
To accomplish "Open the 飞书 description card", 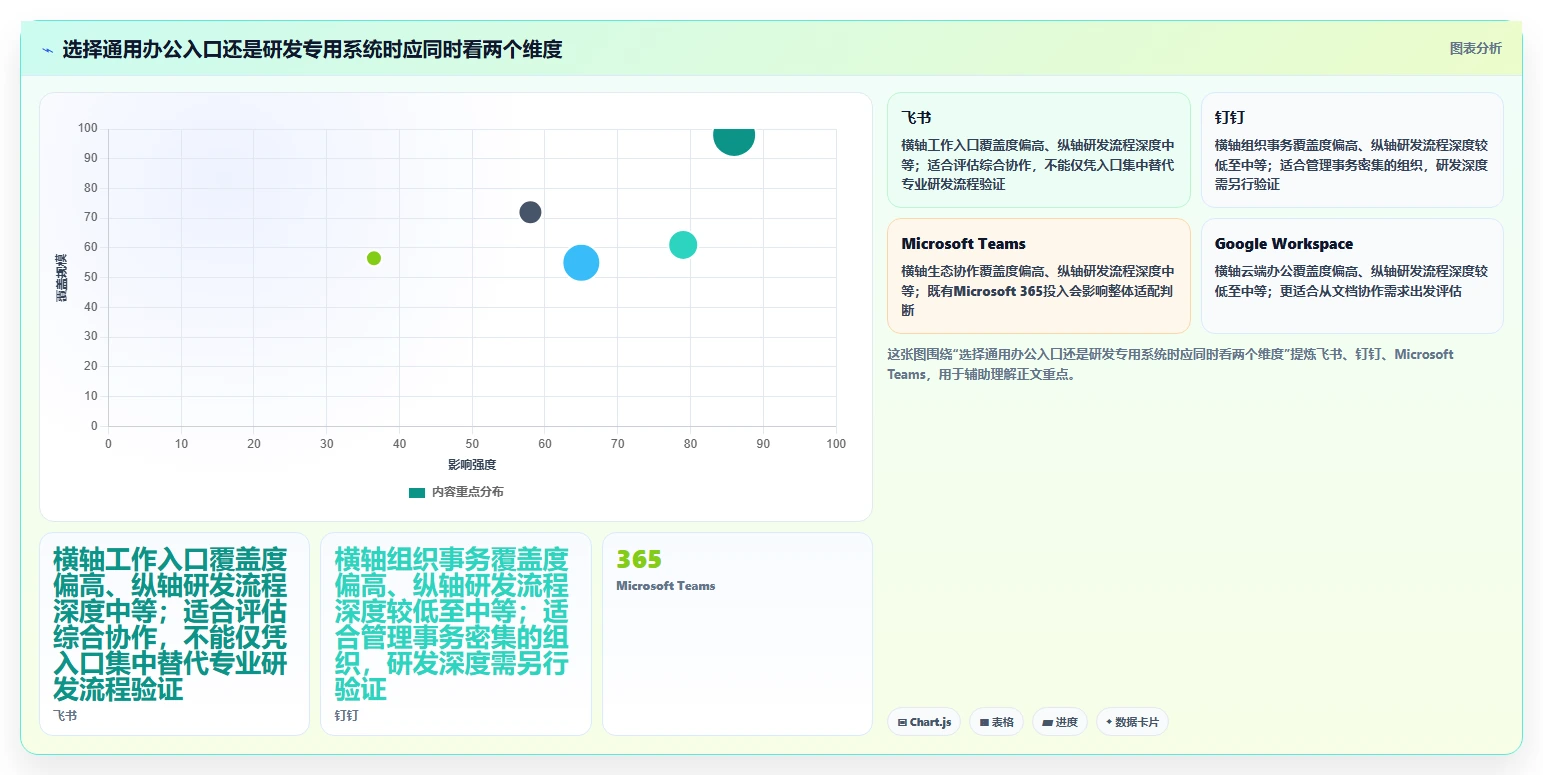I will pos(1038,150).
